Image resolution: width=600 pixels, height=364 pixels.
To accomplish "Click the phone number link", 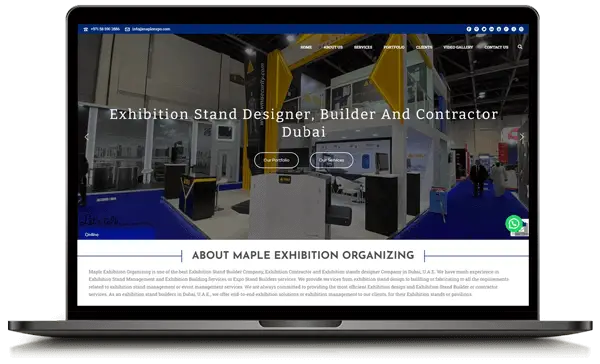I will 105,29.
